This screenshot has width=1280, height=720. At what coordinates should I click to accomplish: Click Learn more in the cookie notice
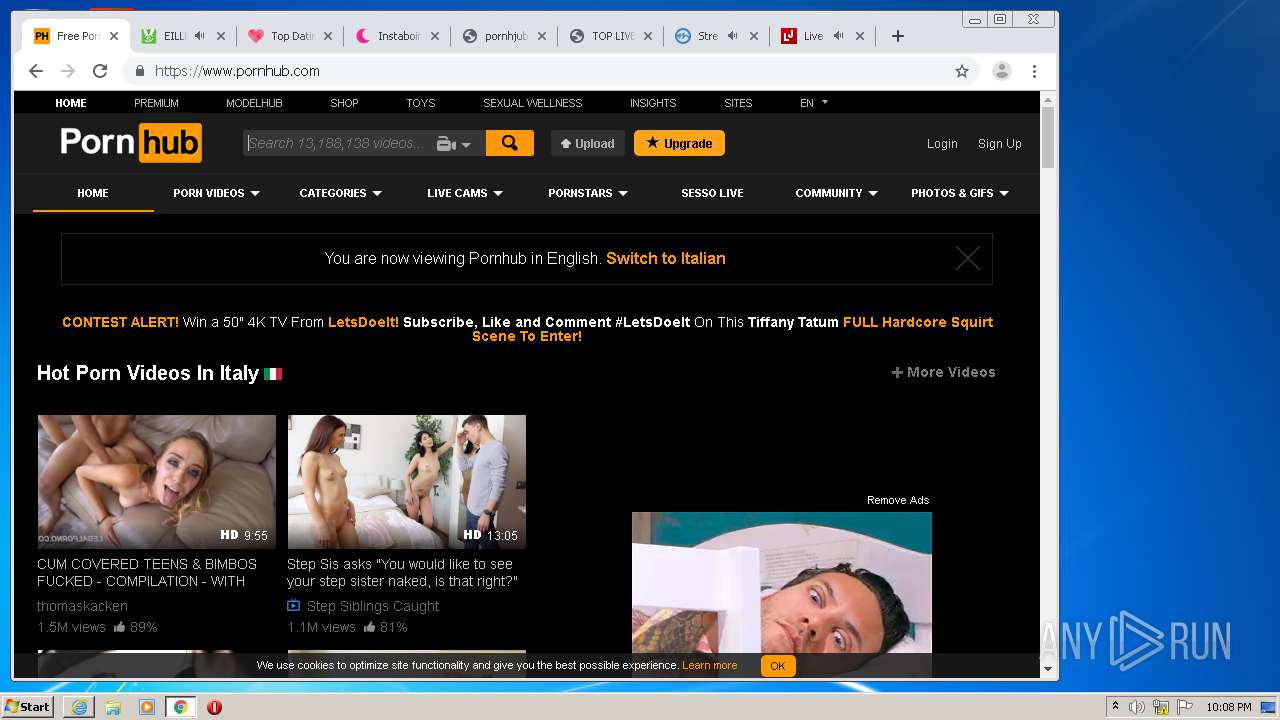[x=710, y=665]
